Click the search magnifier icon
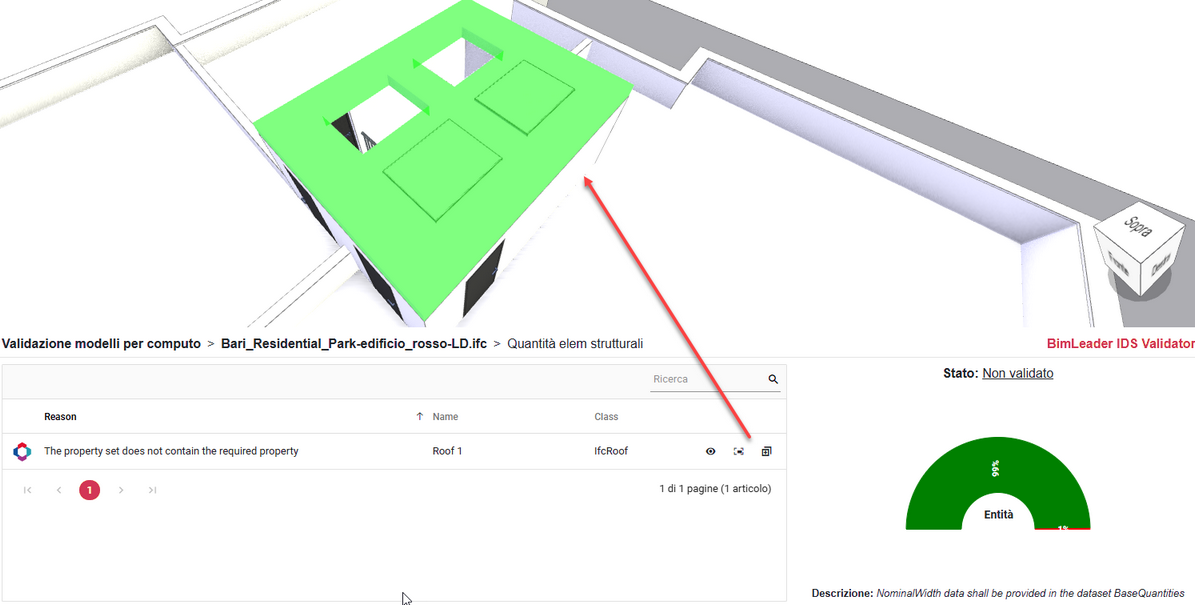1195x605 pixels. 773,380
